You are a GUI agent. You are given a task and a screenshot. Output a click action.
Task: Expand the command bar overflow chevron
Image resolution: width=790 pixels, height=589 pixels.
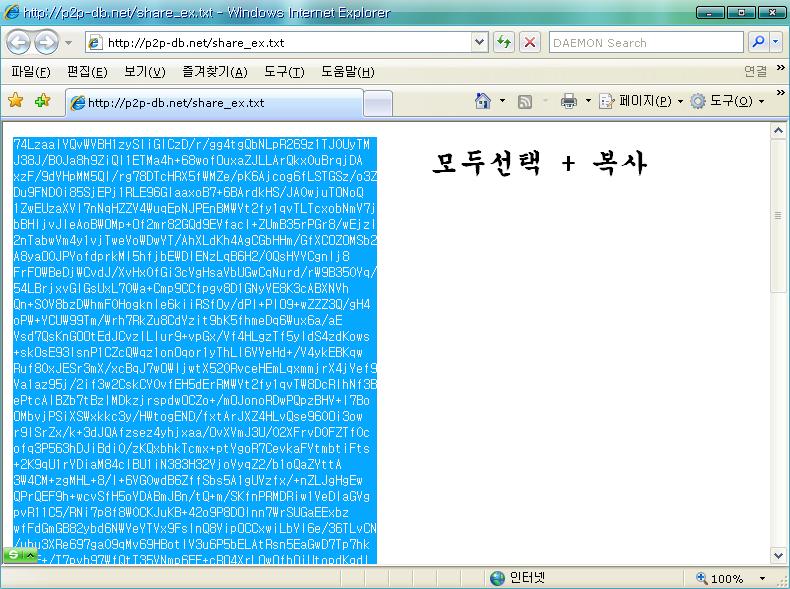[780, 92]
